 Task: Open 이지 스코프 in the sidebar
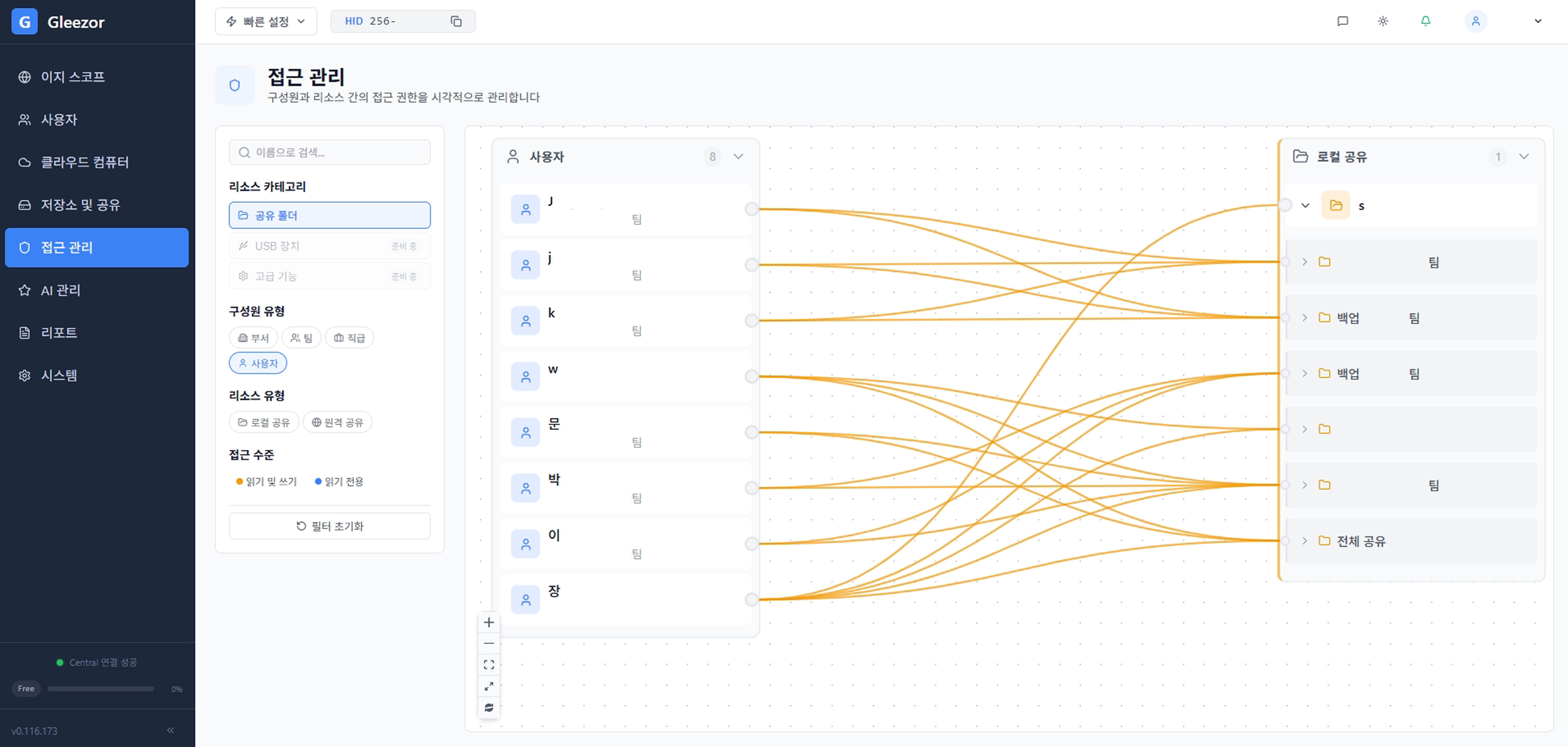click(97, 77)
